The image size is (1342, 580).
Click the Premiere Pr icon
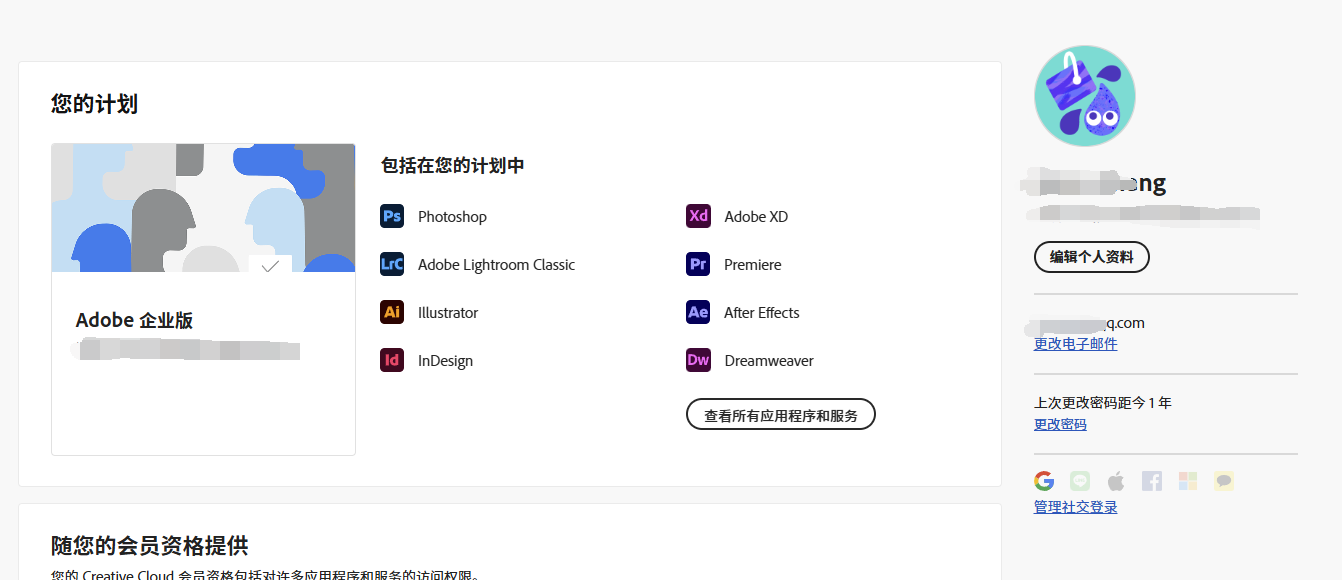(x=698, y=264)
